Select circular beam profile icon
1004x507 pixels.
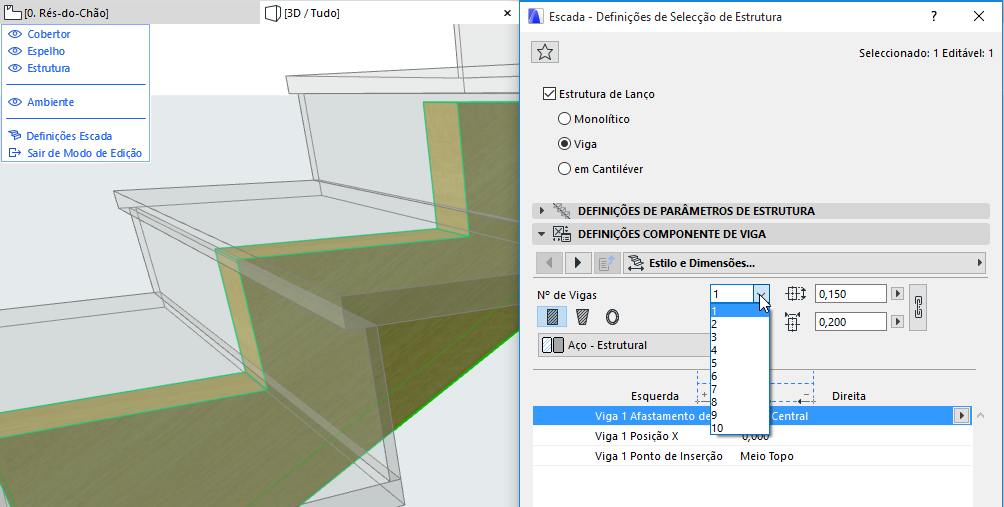point(612,318)
